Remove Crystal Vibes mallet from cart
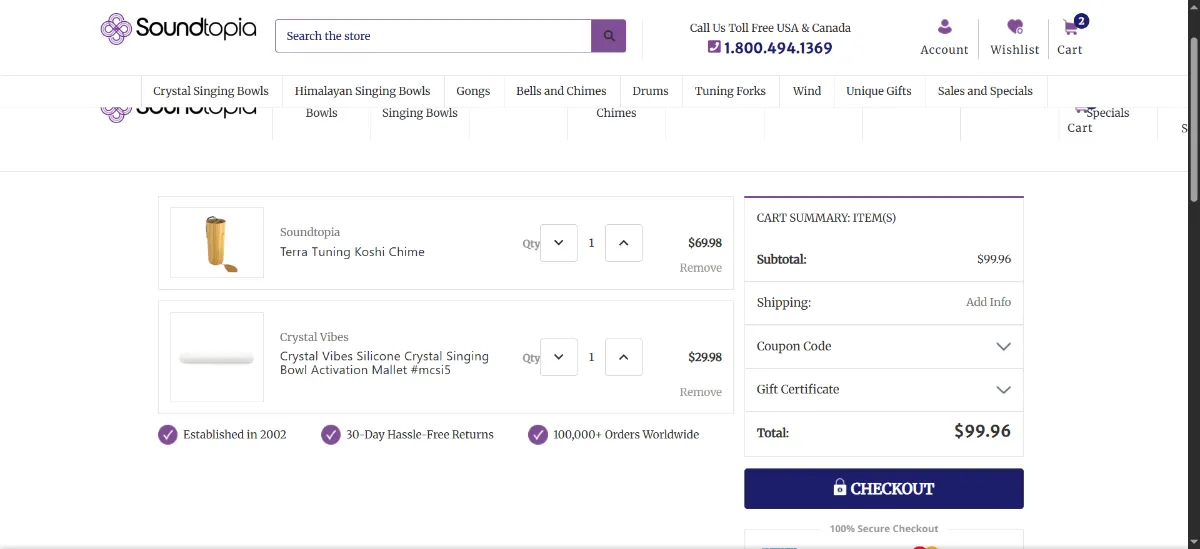This screenshot has width=1200, height=549. (x=700, y=392)
